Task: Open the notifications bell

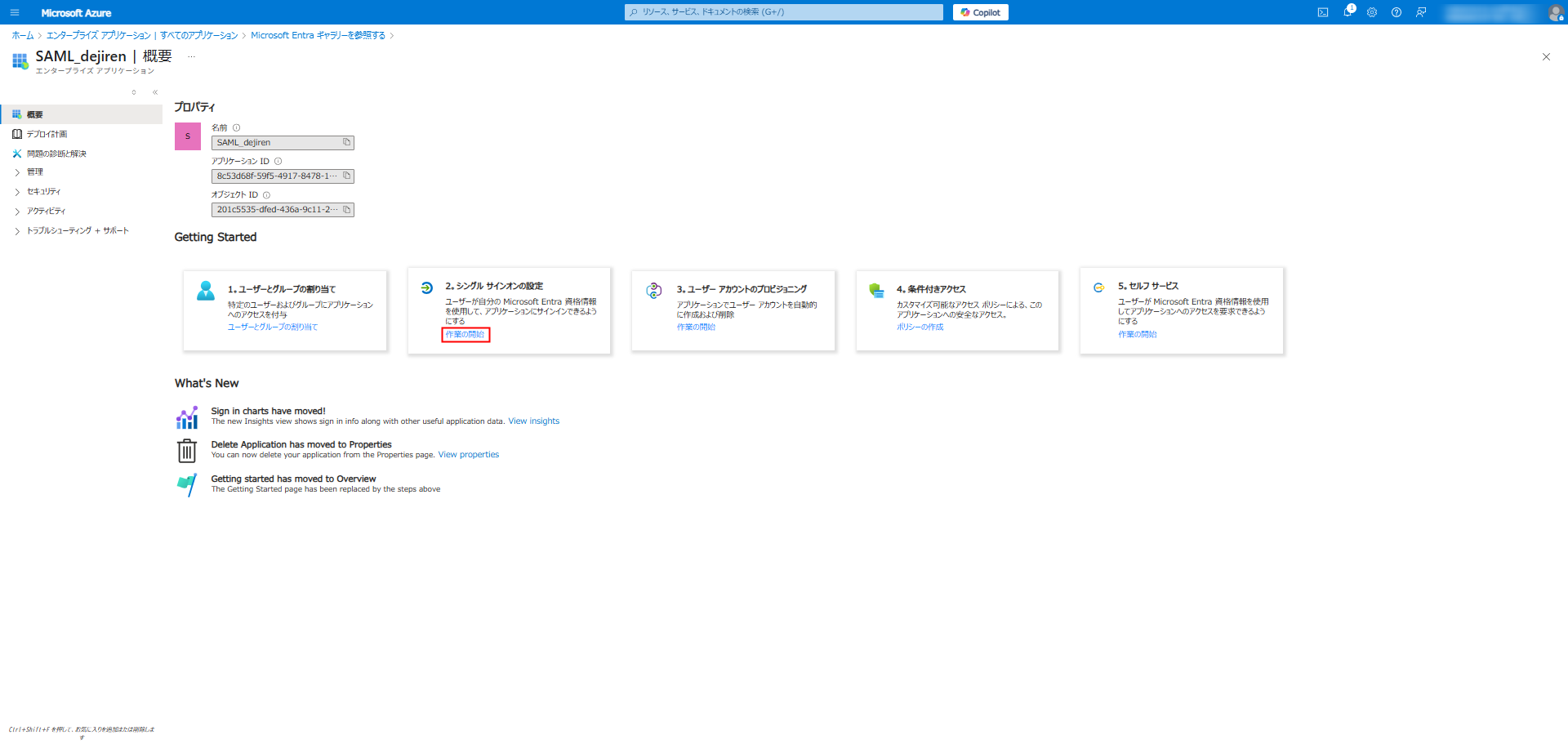Action: click(x=1348, y=11)
